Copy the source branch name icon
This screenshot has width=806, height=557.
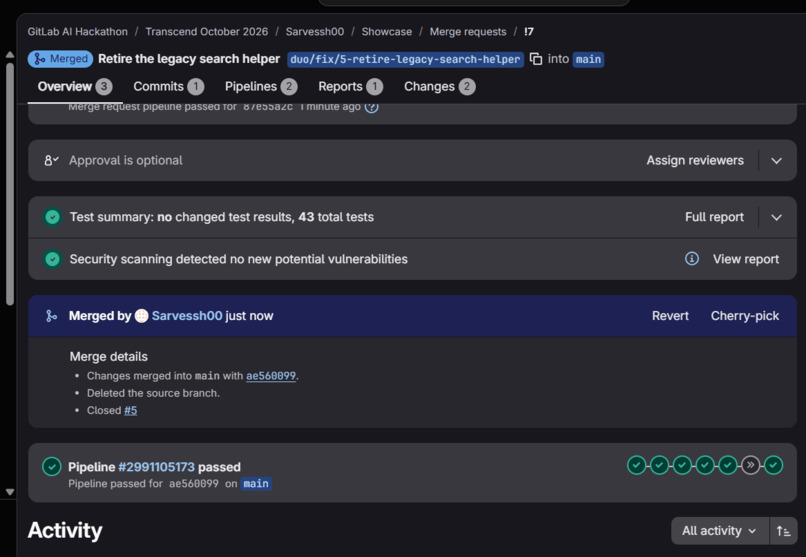click(x=536, y=59)
